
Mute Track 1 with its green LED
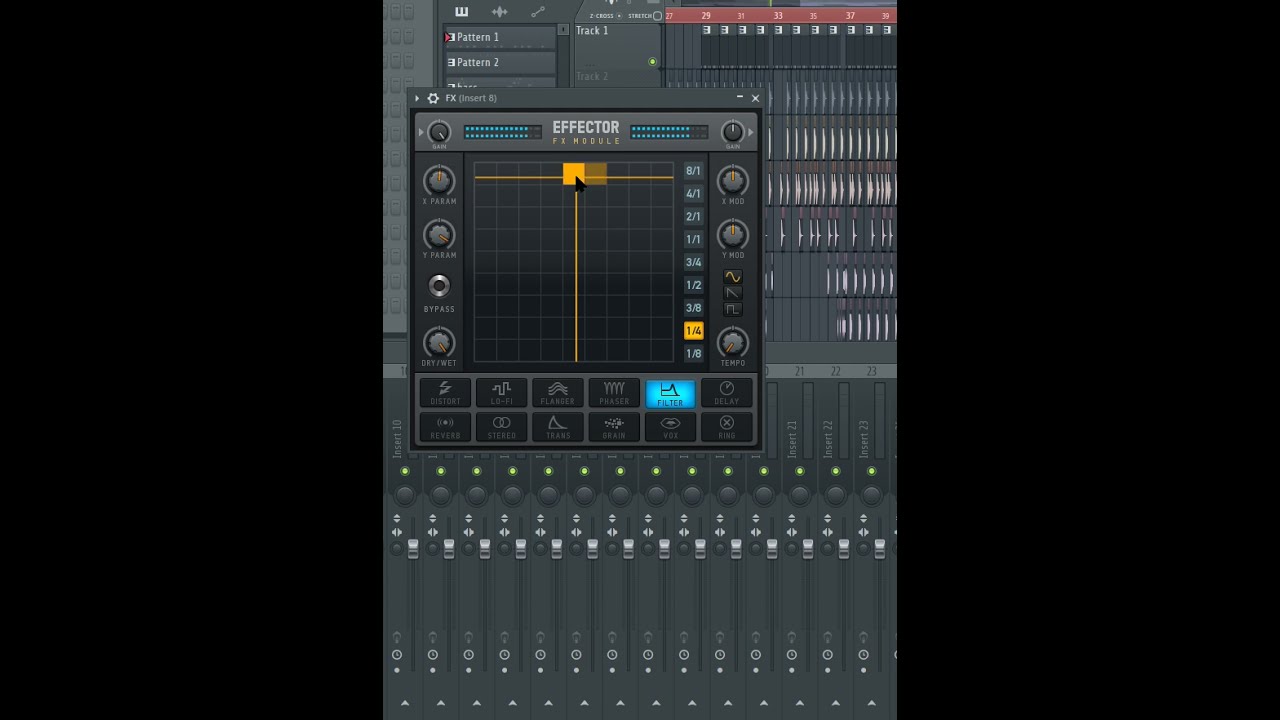pos(653,62)
